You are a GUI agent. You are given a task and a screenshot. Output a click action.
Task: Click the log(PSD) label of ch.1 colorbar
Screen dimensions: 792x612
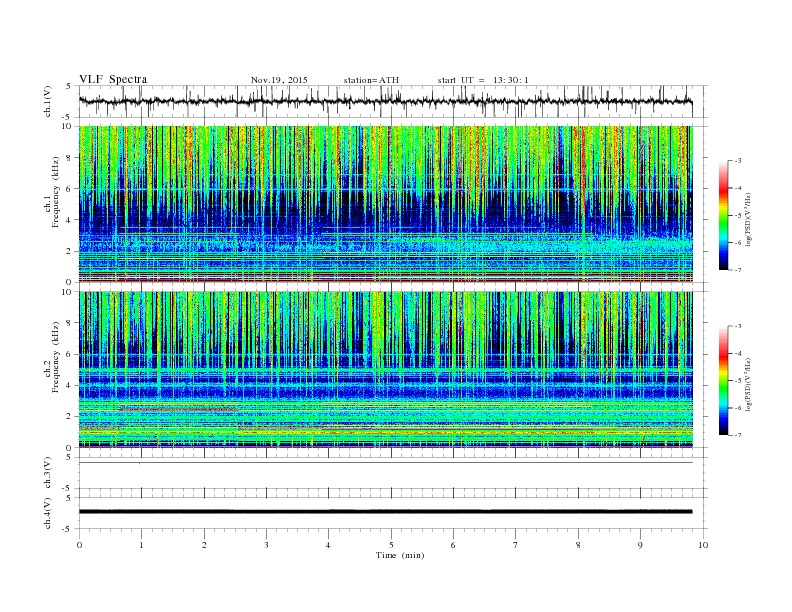[x=749, y=220]
